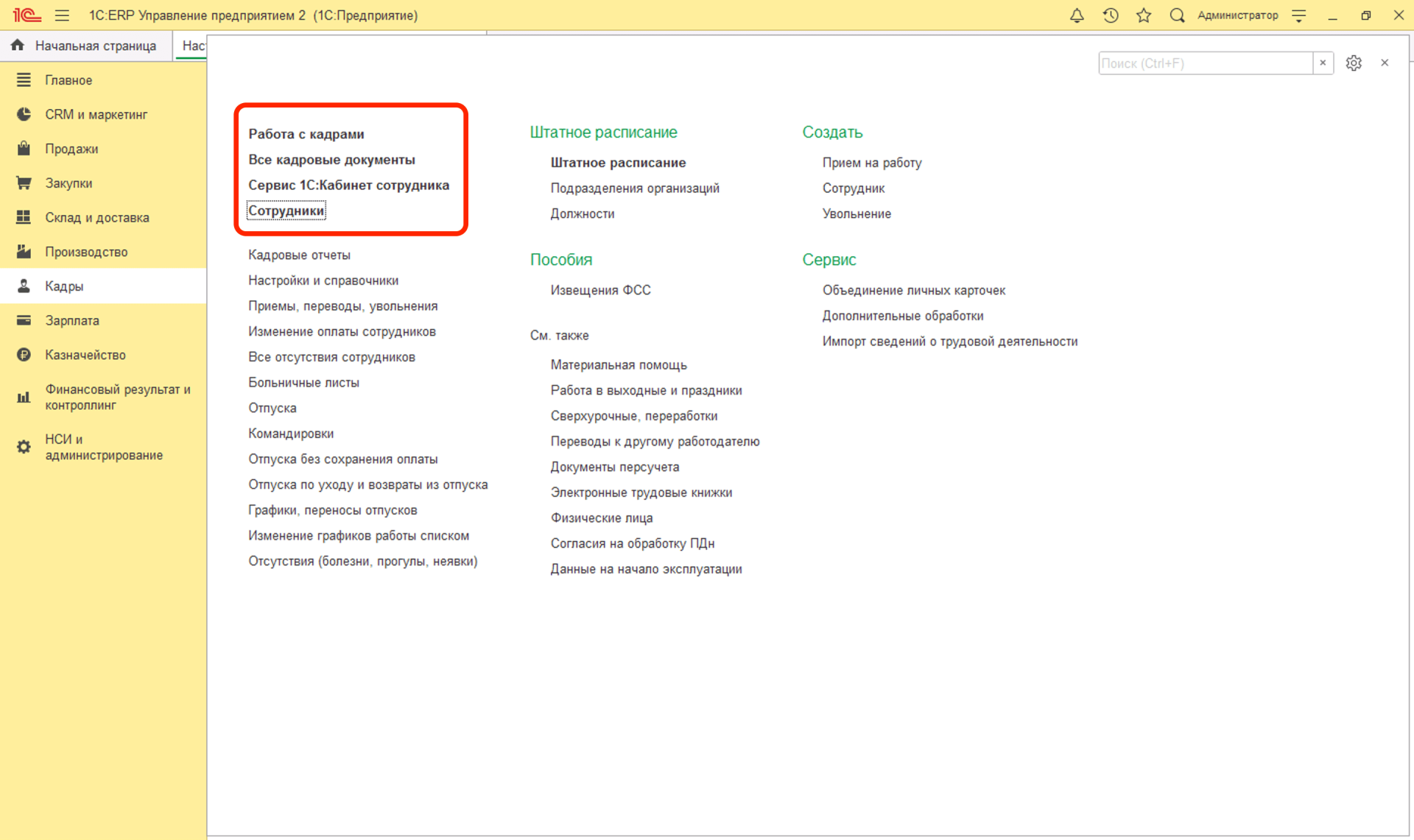Image resolution: width=1414 pixels, height=840 pixels.
Task: Open the Казначейство section
Action: [85, 355]
